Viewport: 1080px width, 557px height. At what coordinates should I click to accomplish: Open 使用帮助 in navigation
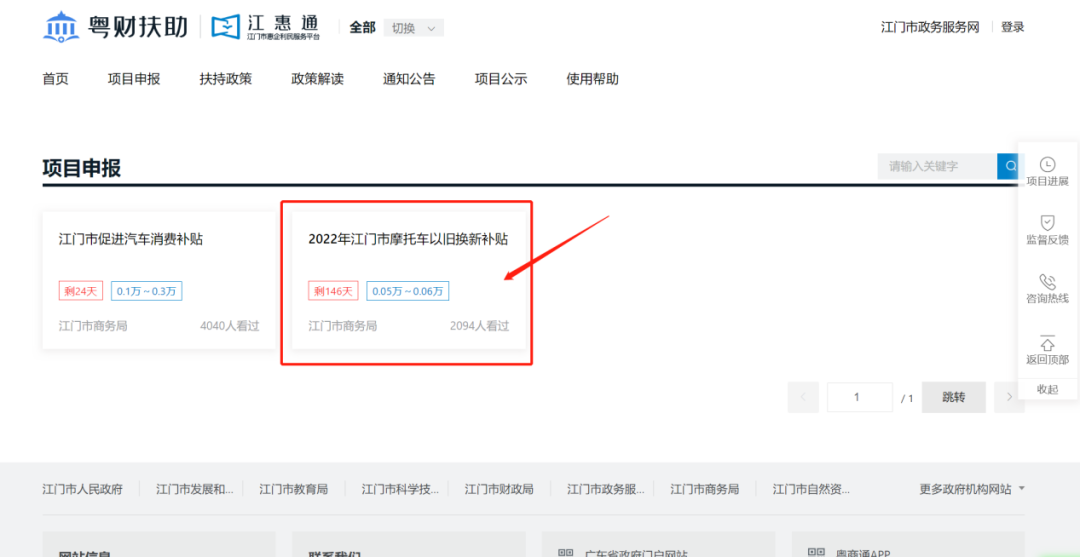coord(592,79)
